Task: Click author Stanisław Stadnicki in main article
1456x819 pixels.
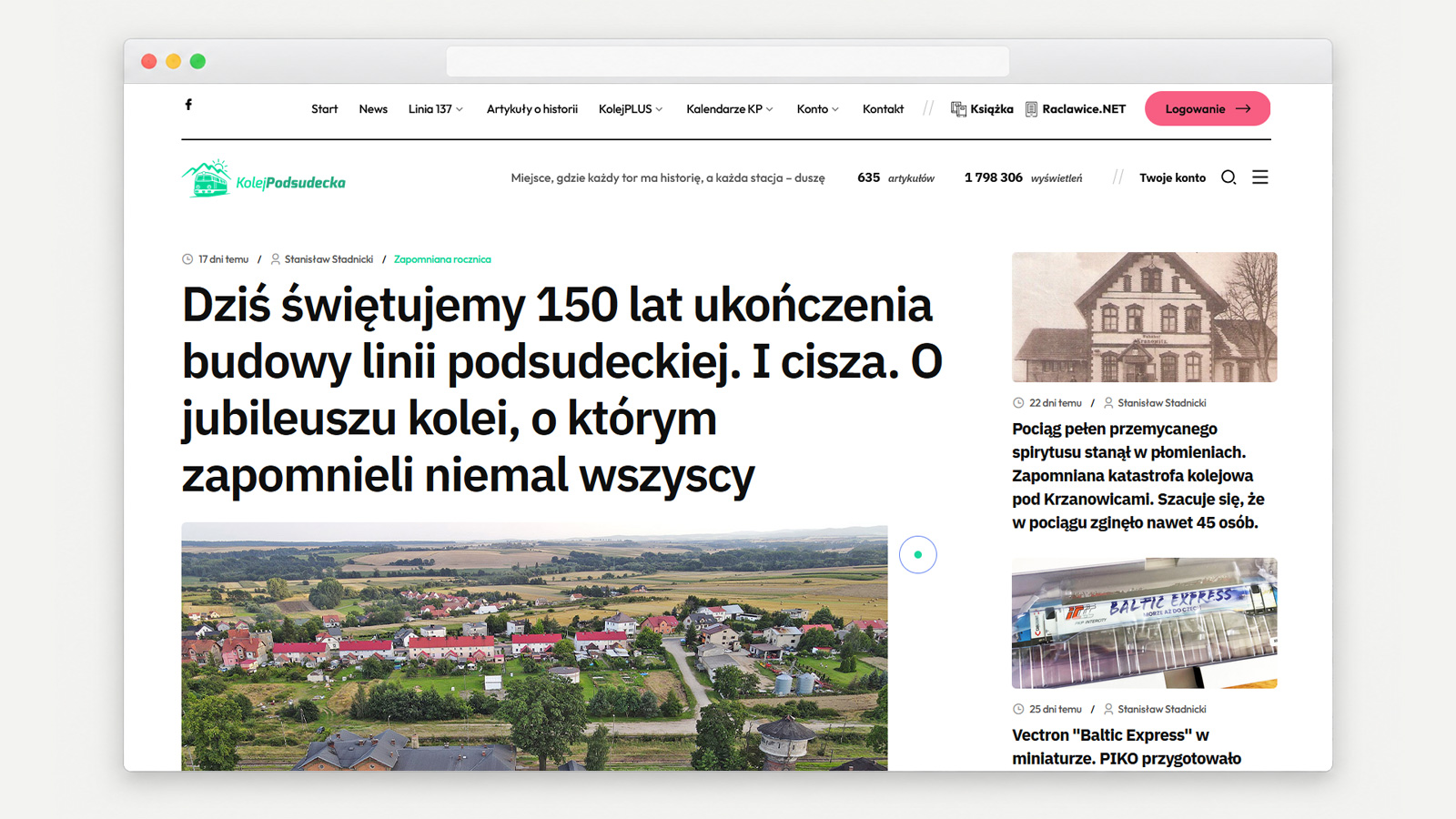Action: click(329, 259)
